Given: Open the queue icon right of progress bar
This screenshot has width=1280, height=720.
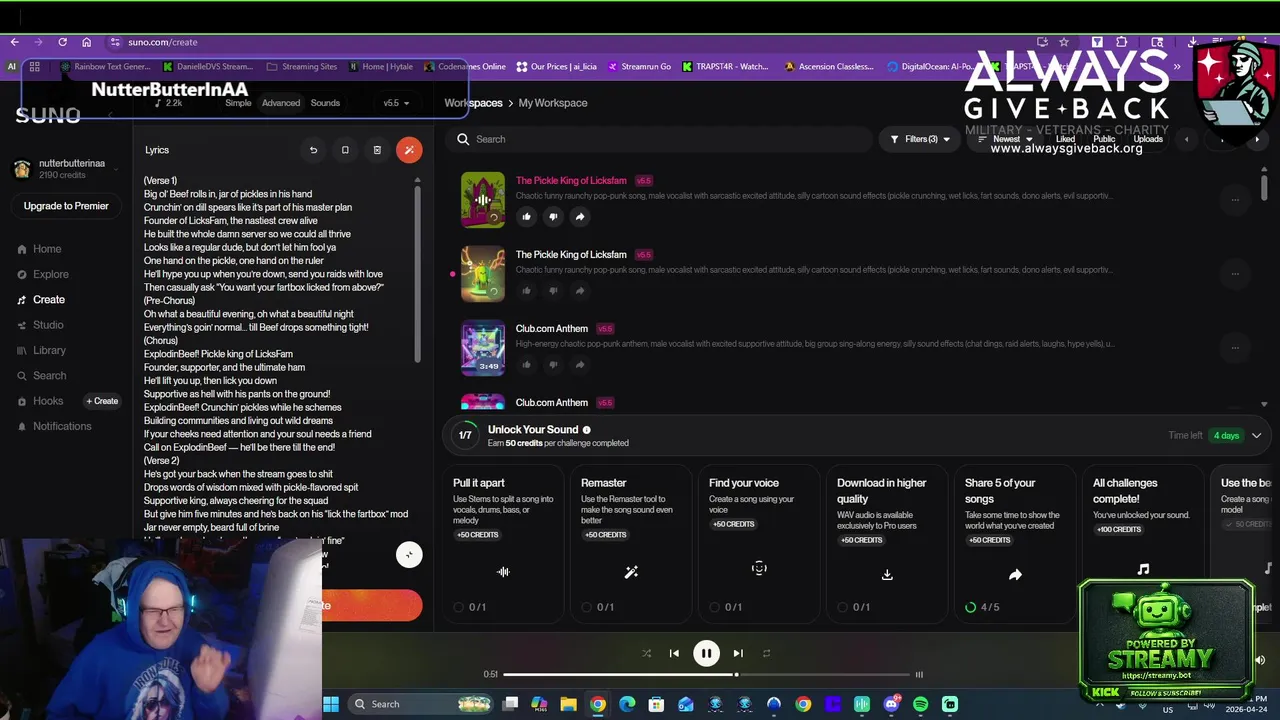Looking at the screenshot, I should tap(919, 674).
